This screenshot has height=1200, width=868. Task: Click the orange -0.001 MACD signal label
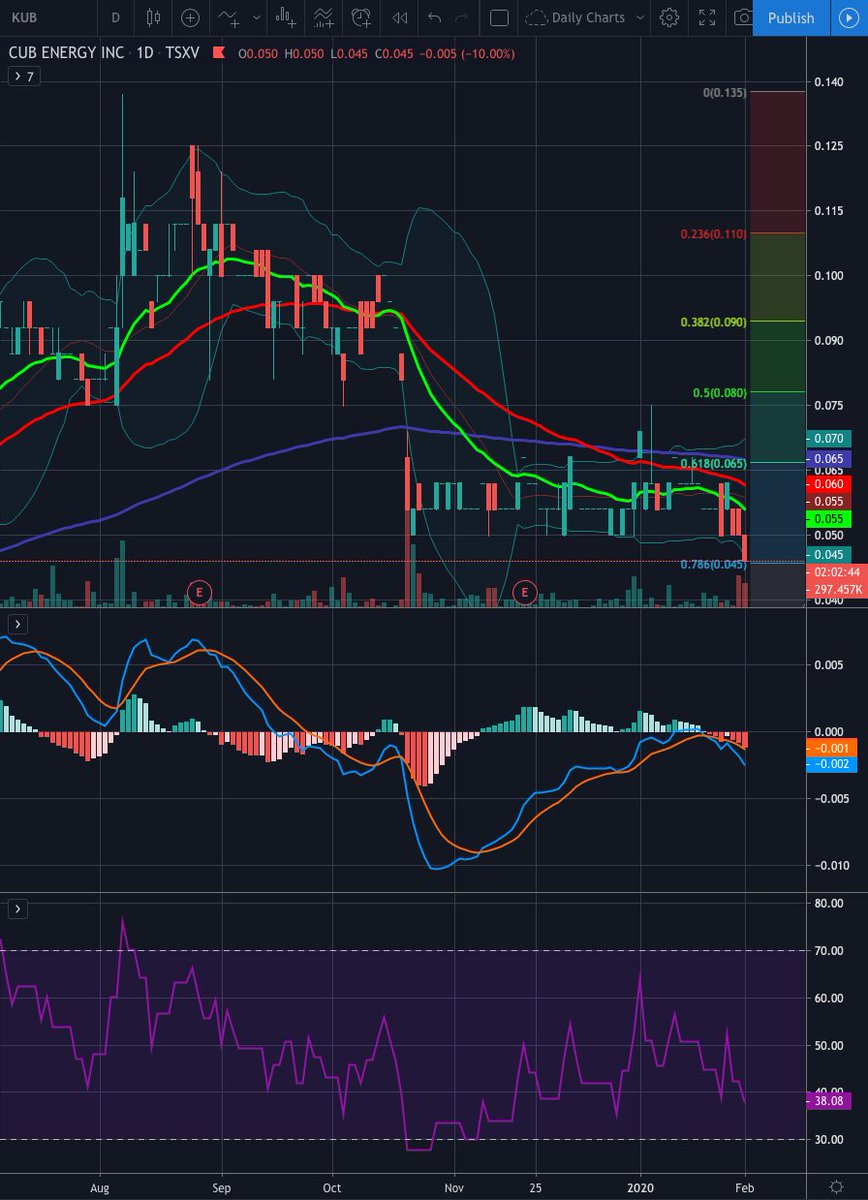(x=830, y=748)
